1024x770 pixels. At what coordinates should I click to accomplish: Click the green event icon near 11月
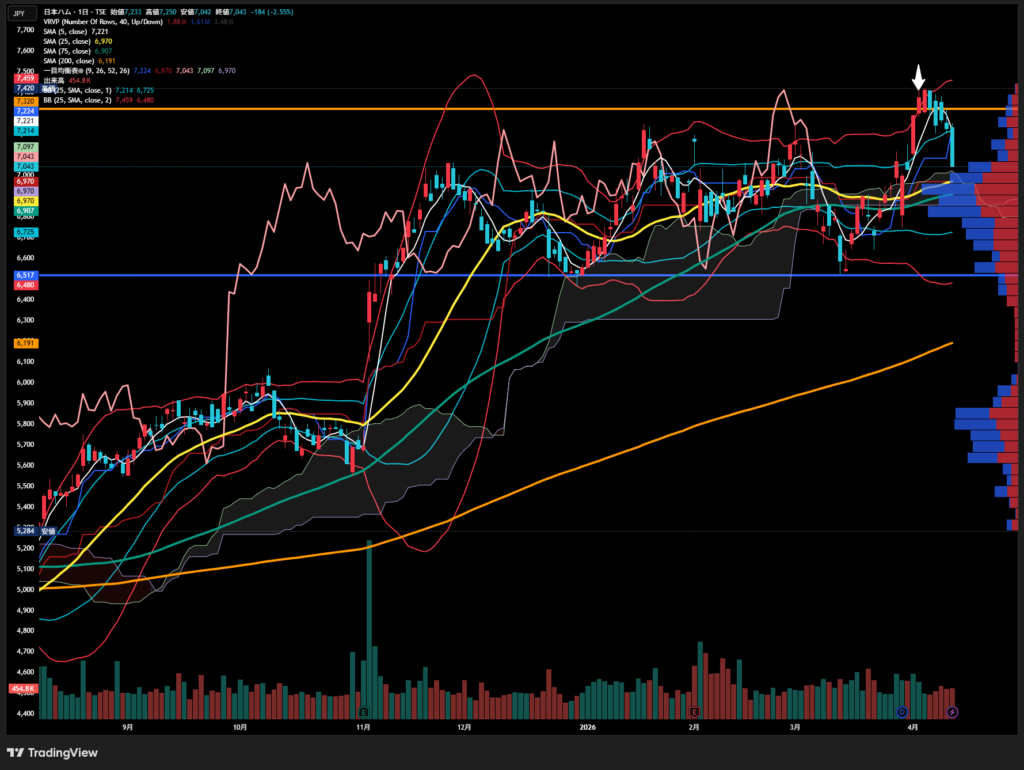pyautogui.click(x=363, y=711)
